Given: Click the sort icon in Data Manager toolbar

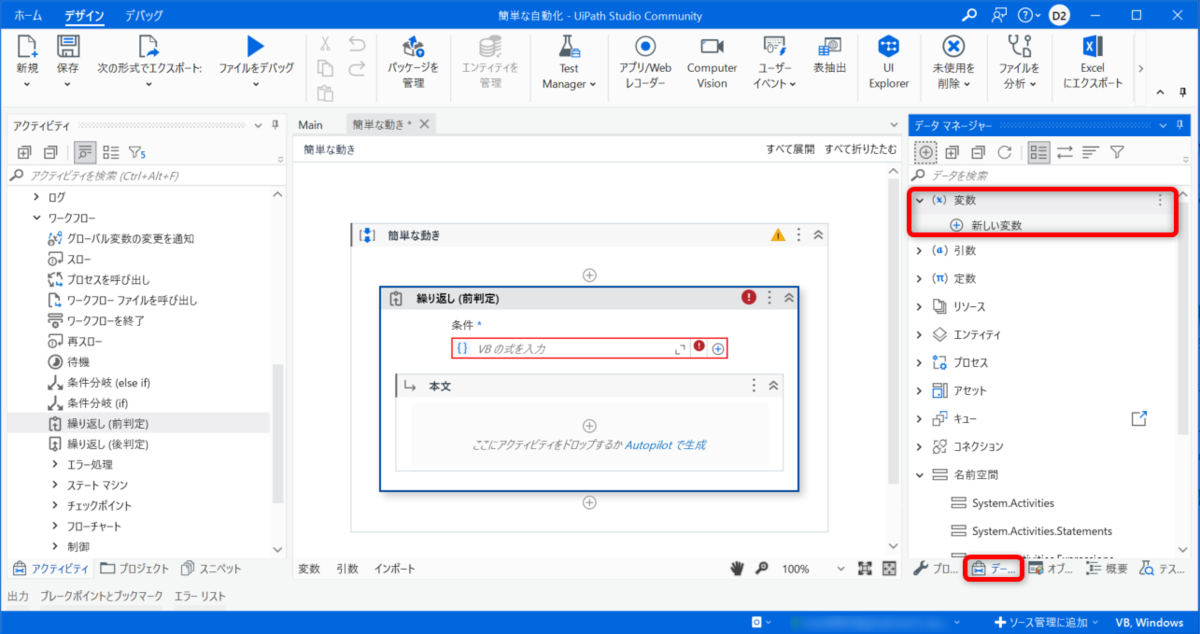Looking at the screenshot, I should click(1091, 152).
